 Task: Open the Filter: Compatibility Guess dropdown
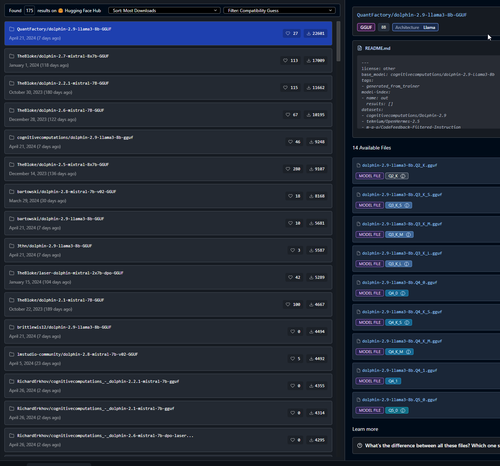pyautogui.click(x=280, y=11)
